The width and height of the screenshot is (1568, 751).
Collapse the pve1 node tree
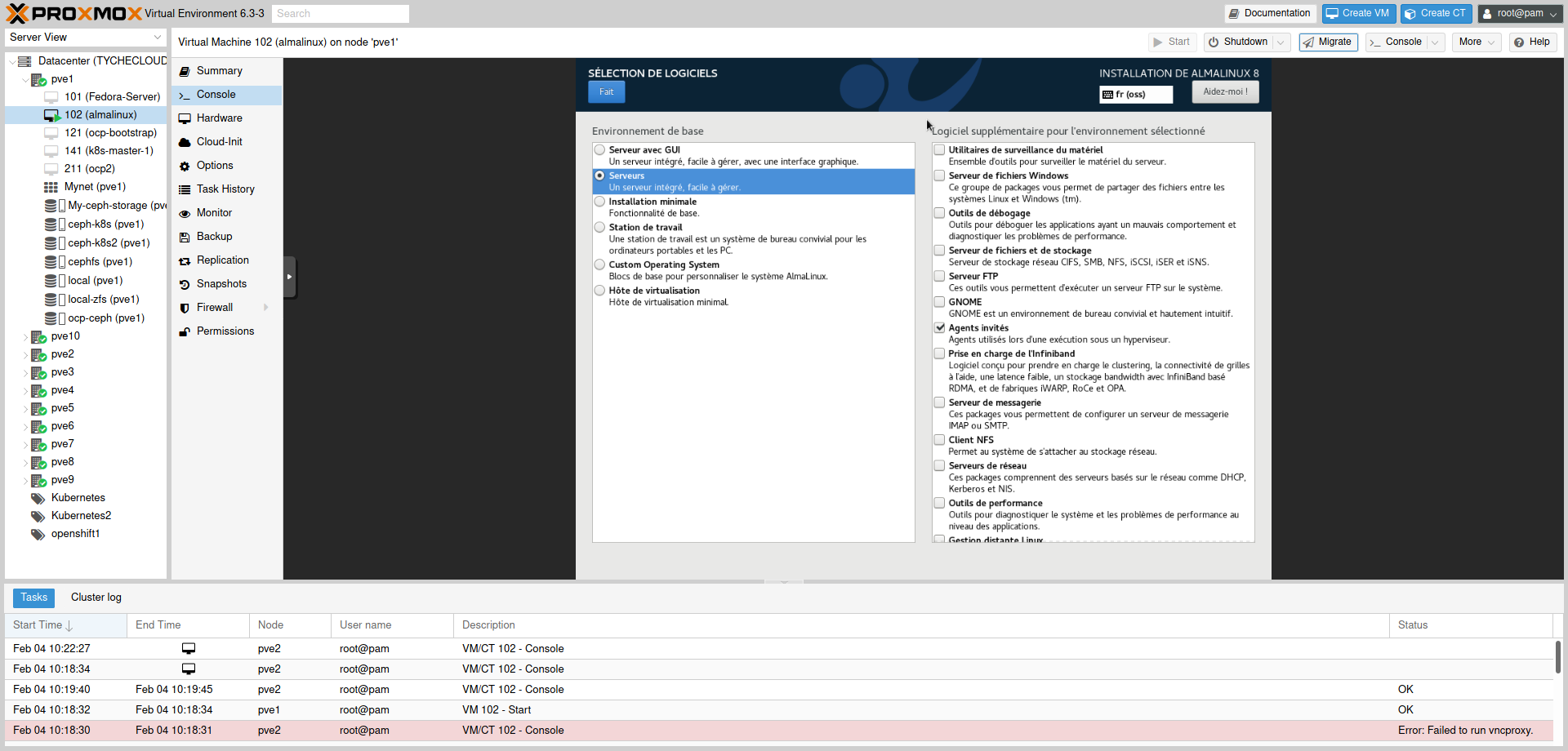point(25,80)
